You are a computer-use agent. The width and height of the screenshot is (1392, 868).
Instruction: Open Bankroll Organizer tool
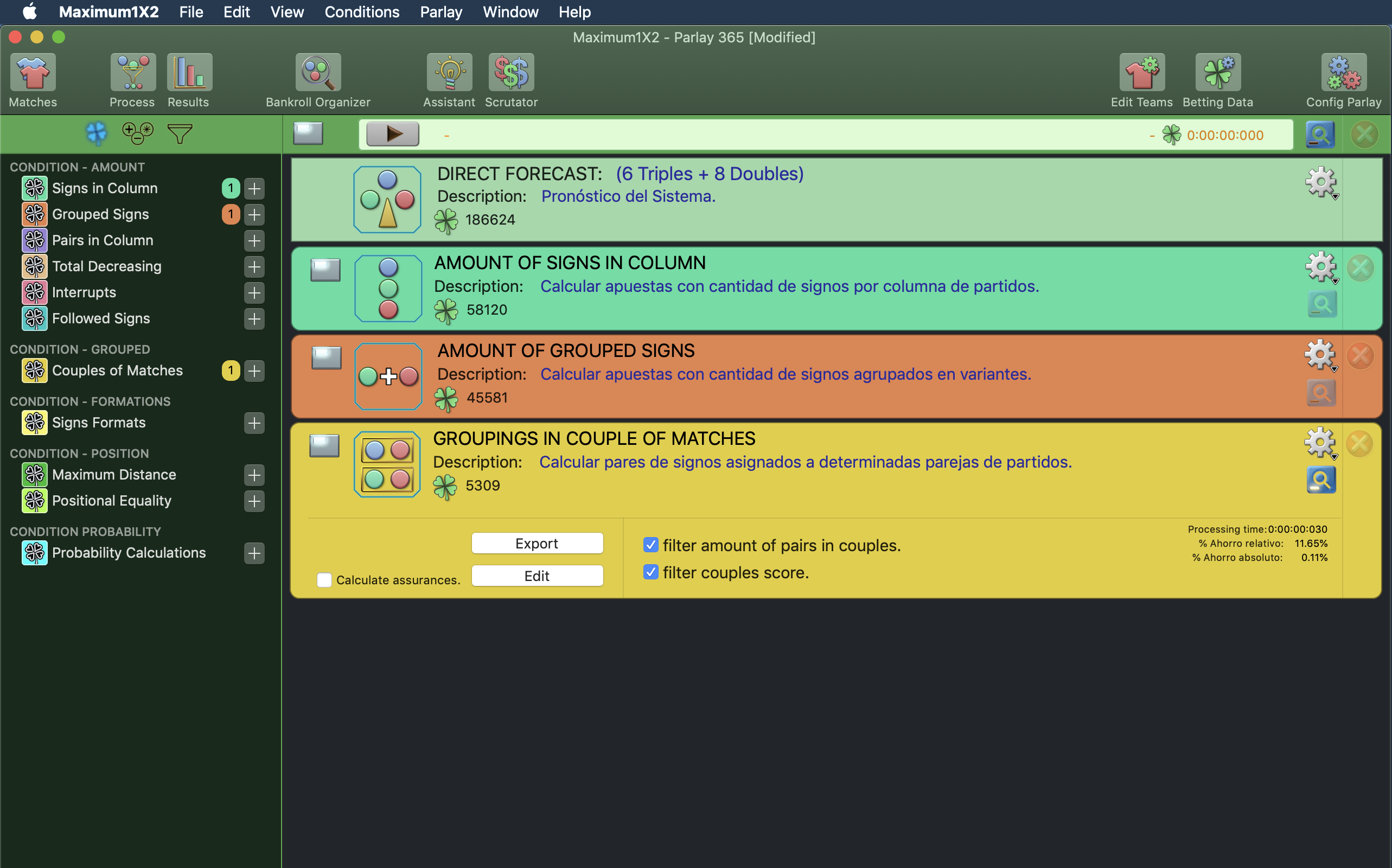point(318,72)
